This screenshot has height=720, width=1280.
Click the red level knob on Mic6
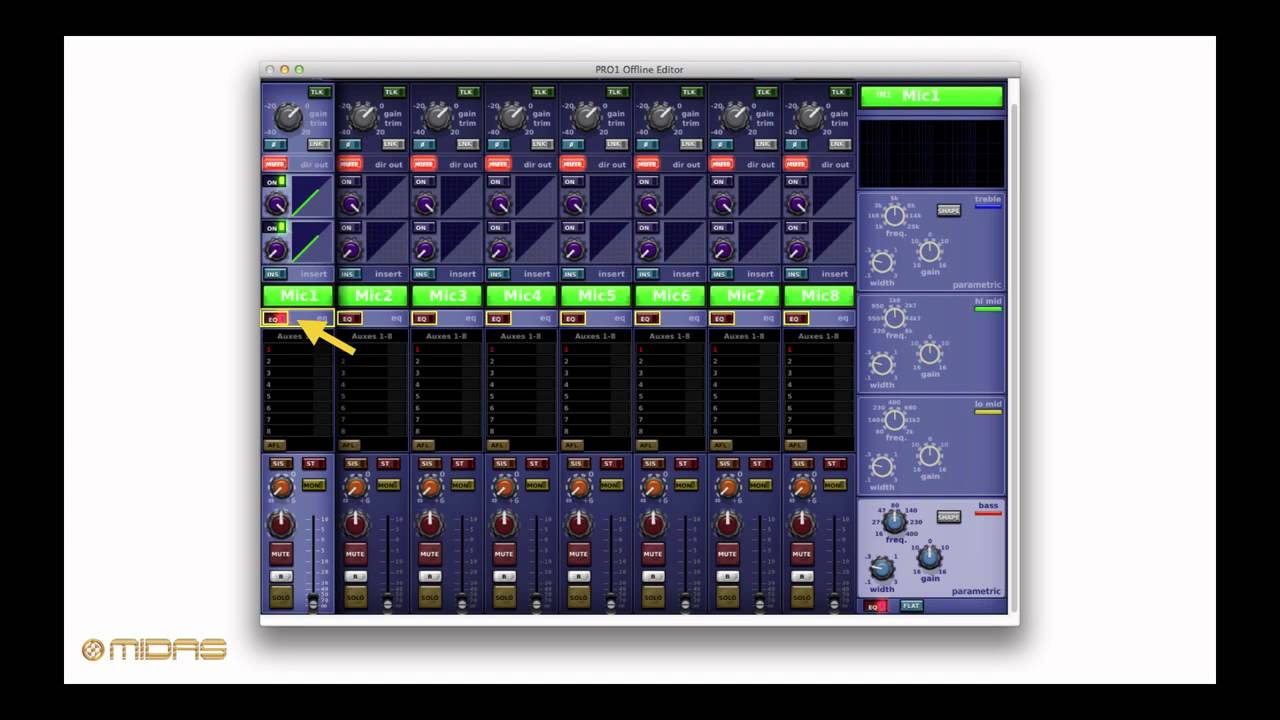653,524
